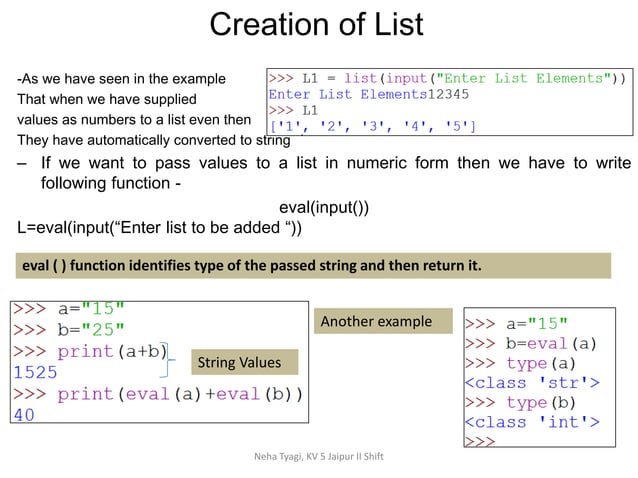Click code line b="25" in left box

[x=68, y=330]
